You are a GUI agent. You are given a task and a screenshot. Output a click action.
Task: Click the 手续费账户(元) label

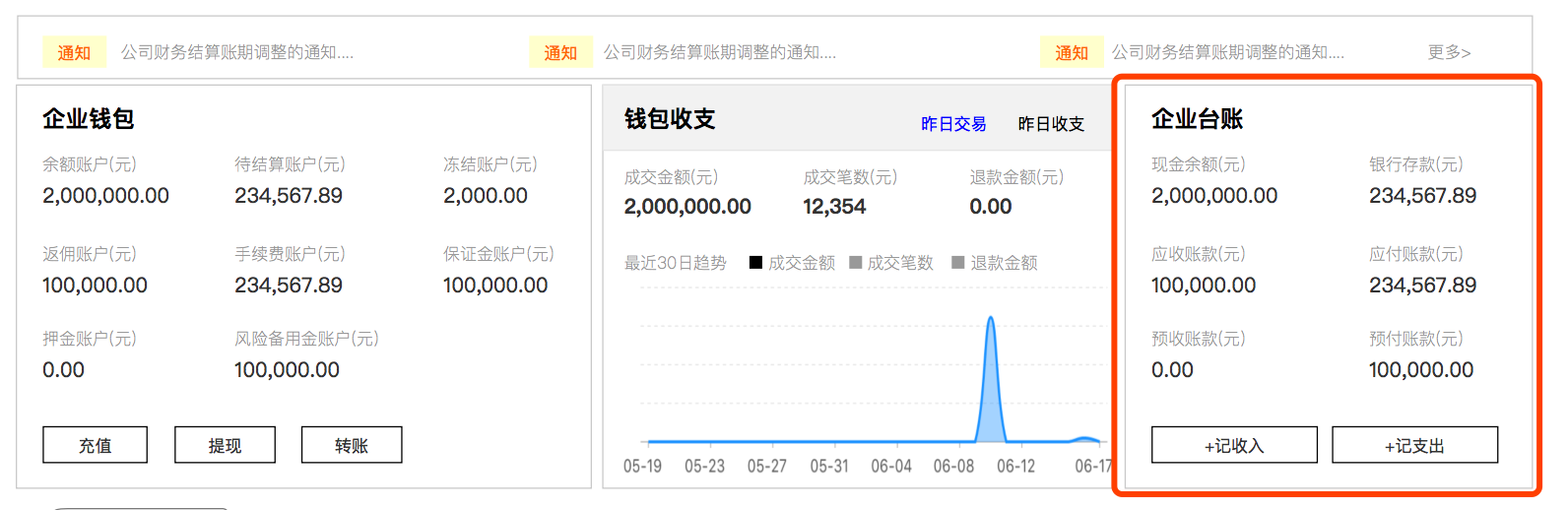[290, 254]
